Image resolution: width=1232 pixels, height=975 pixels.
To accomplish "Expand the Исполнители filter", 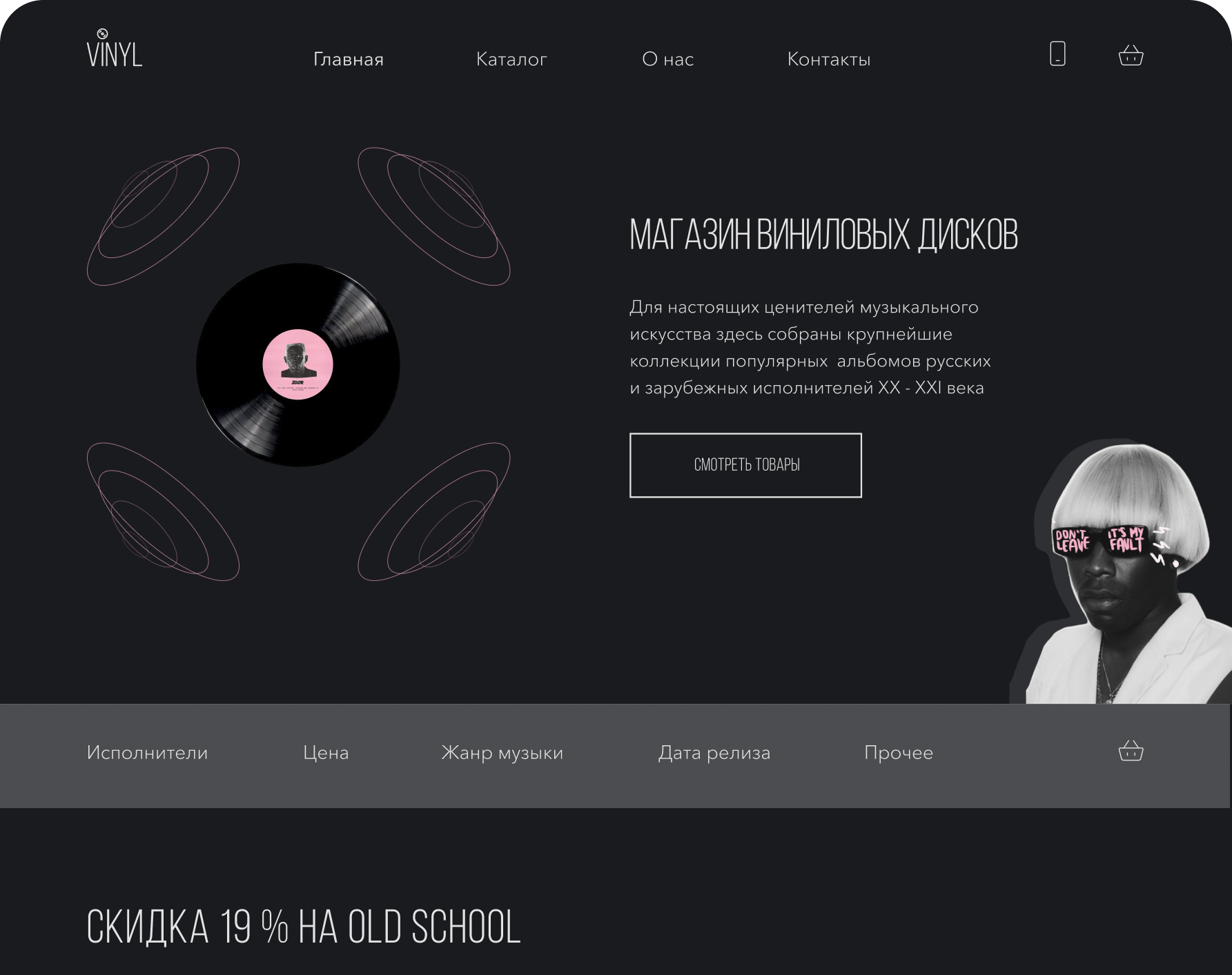I will coord(147,753).
